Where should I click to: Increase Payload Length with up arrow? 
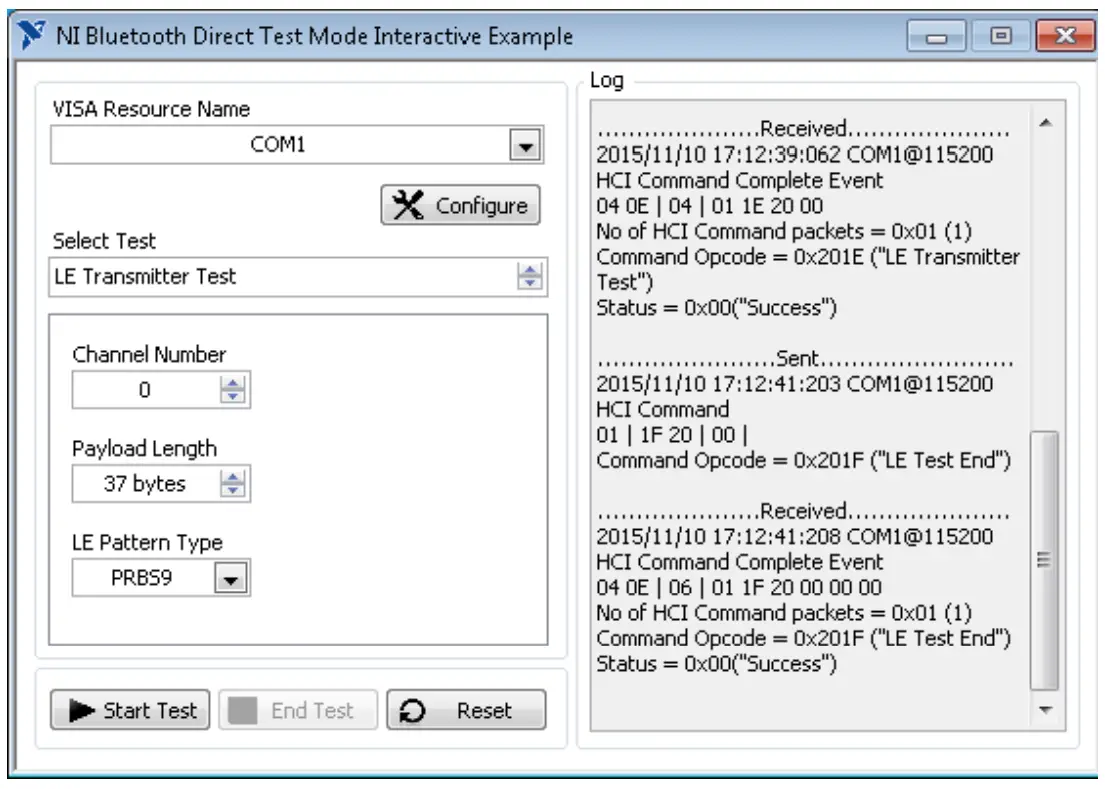pos(233,477)
